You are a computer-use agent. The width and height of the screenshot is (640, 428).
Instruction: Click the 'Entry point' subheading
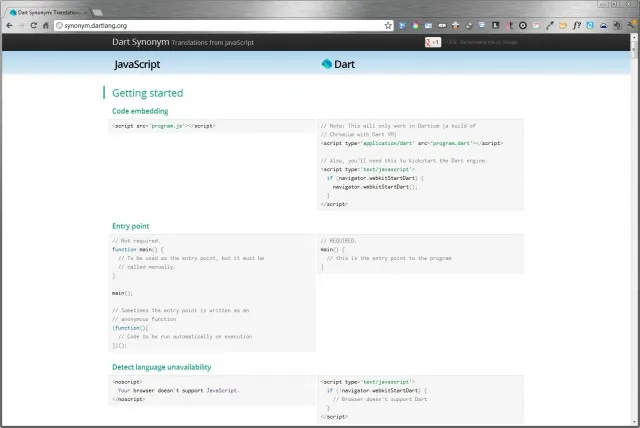[131, 226]
